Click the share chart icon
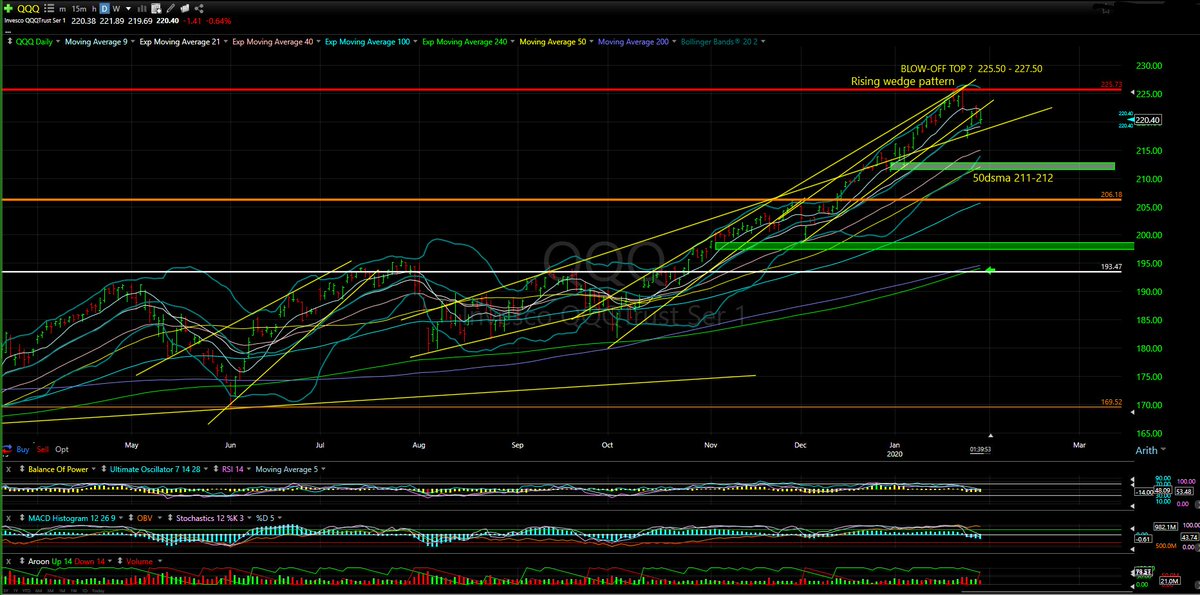Image resolution: width=1200 pixels, height=595 pixels. (x=199, y=9)
